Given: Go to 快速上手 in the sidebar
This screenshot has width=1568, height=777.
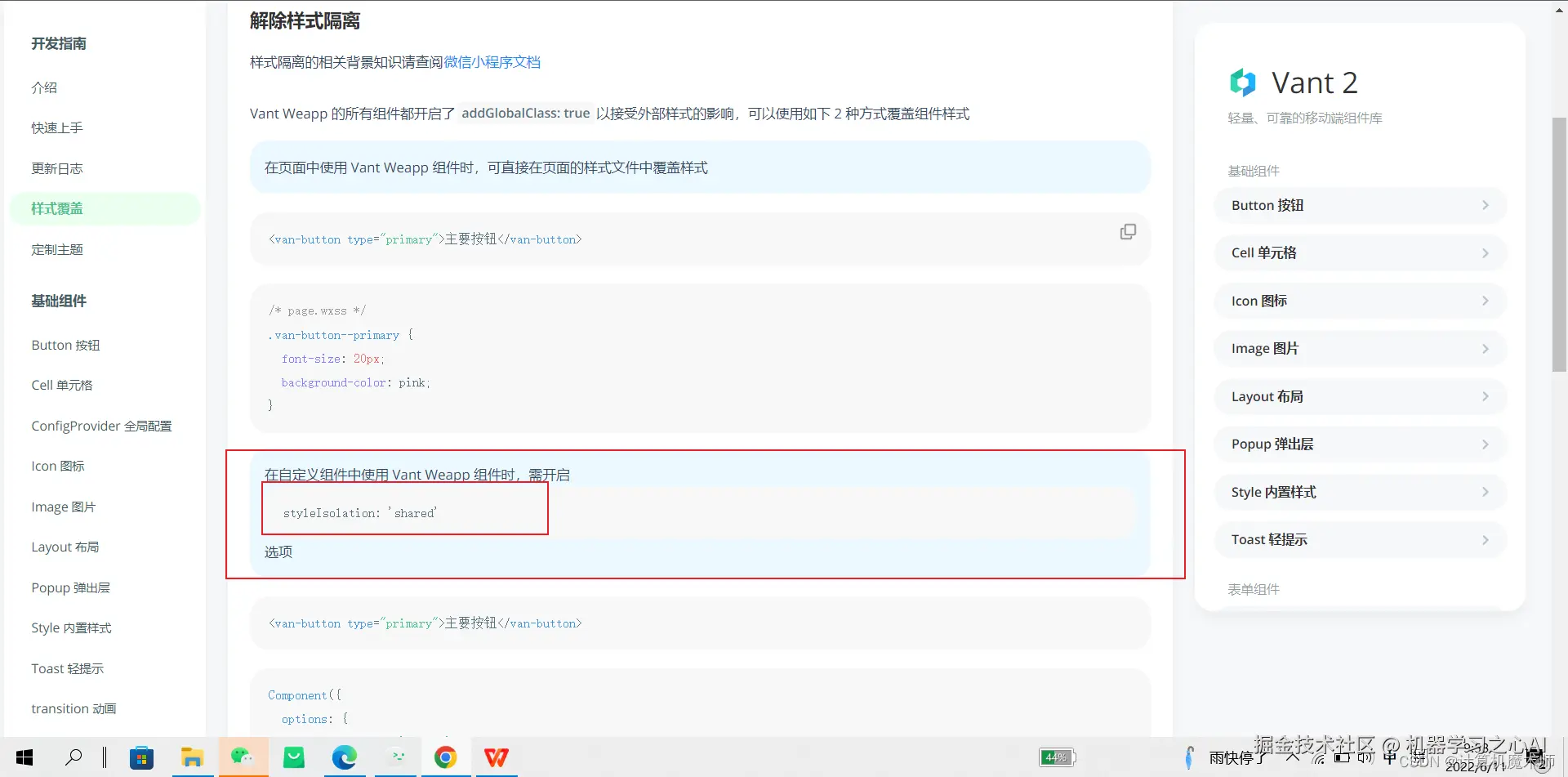Looking at the screenshot, I should (x=57, y=127).
